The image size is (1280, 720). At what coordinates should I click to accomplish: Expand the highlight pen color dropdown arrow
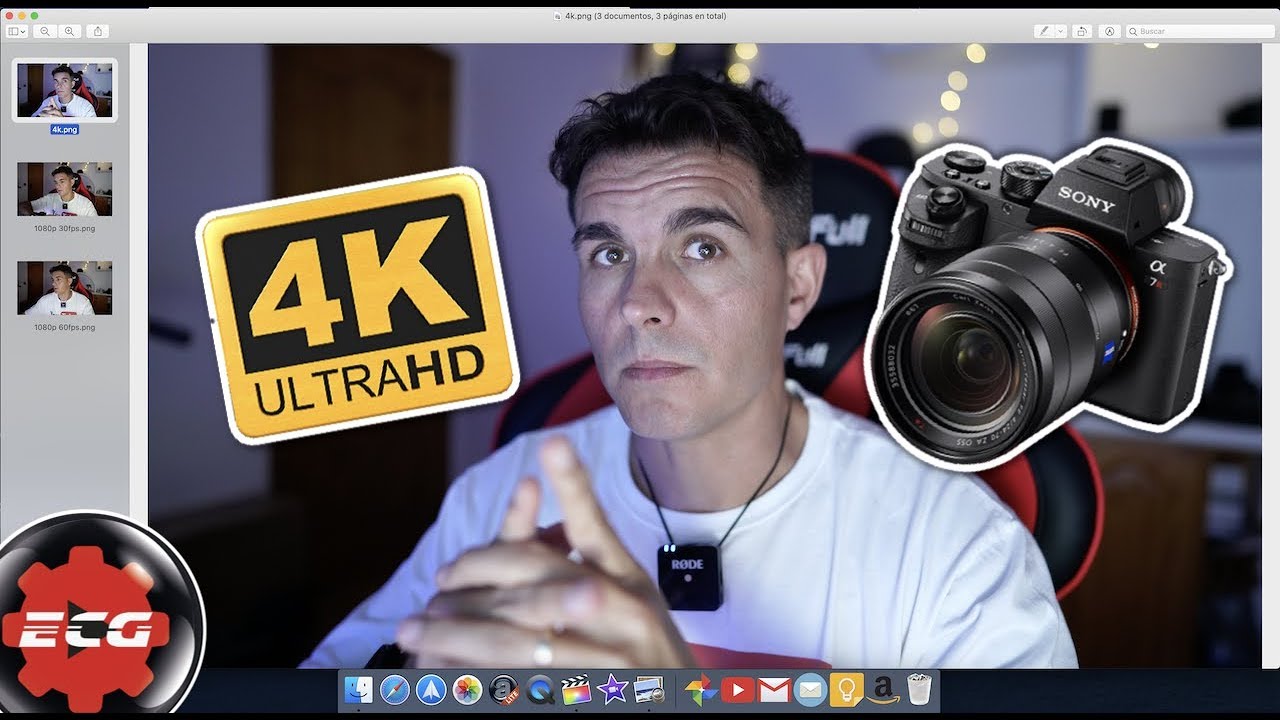(x=1061, y=32)
